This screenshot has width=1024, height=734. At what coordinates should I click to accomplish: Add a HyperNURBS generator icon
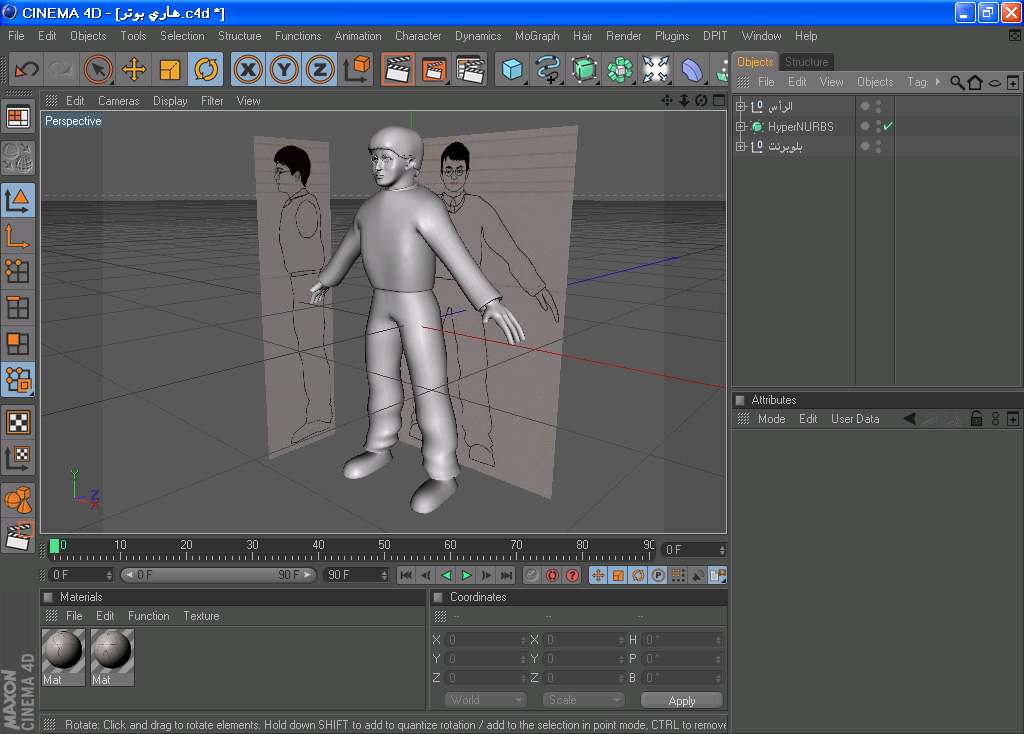[584, 69]
